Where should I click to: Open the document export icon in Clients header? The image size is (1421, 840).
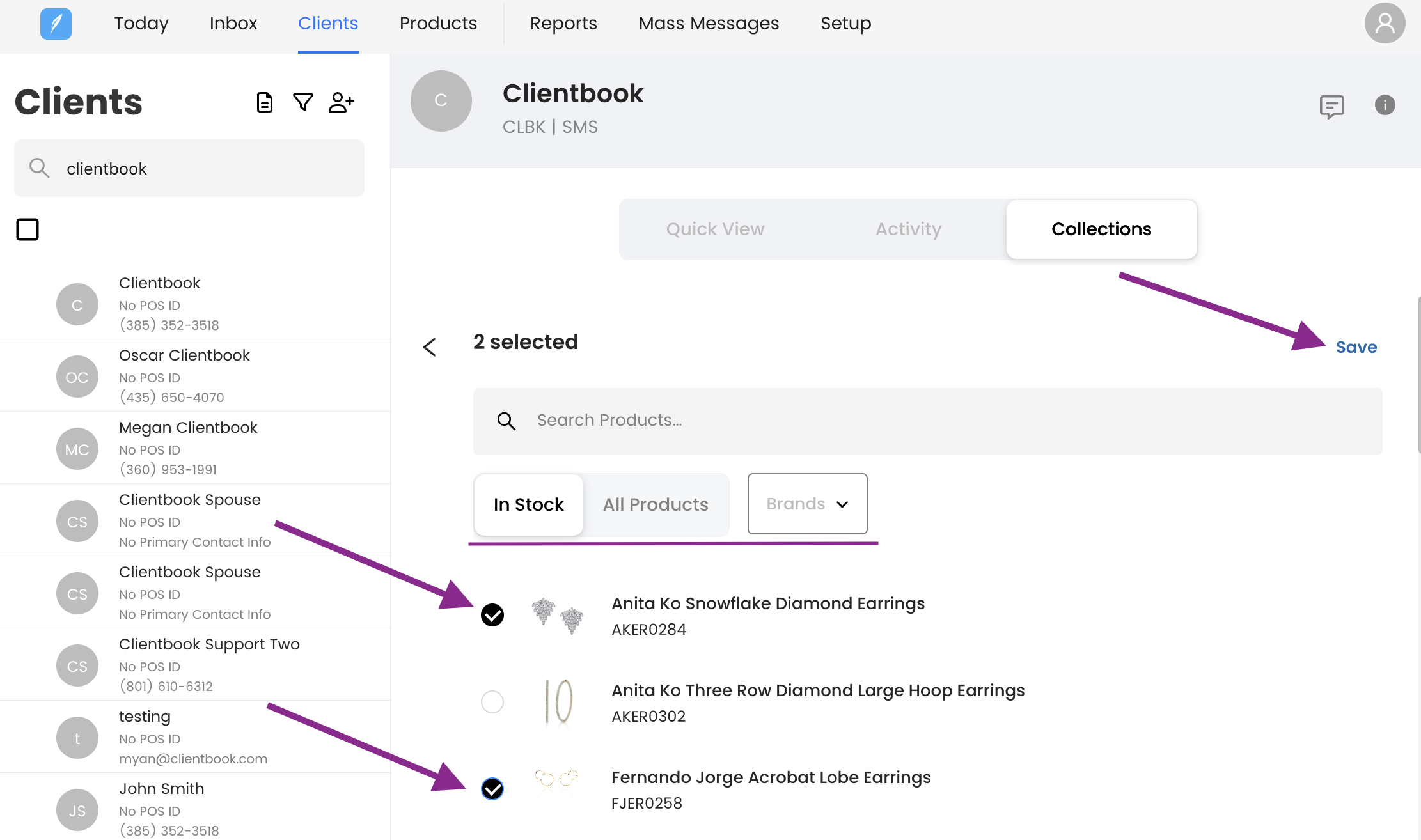coord(264,102)
